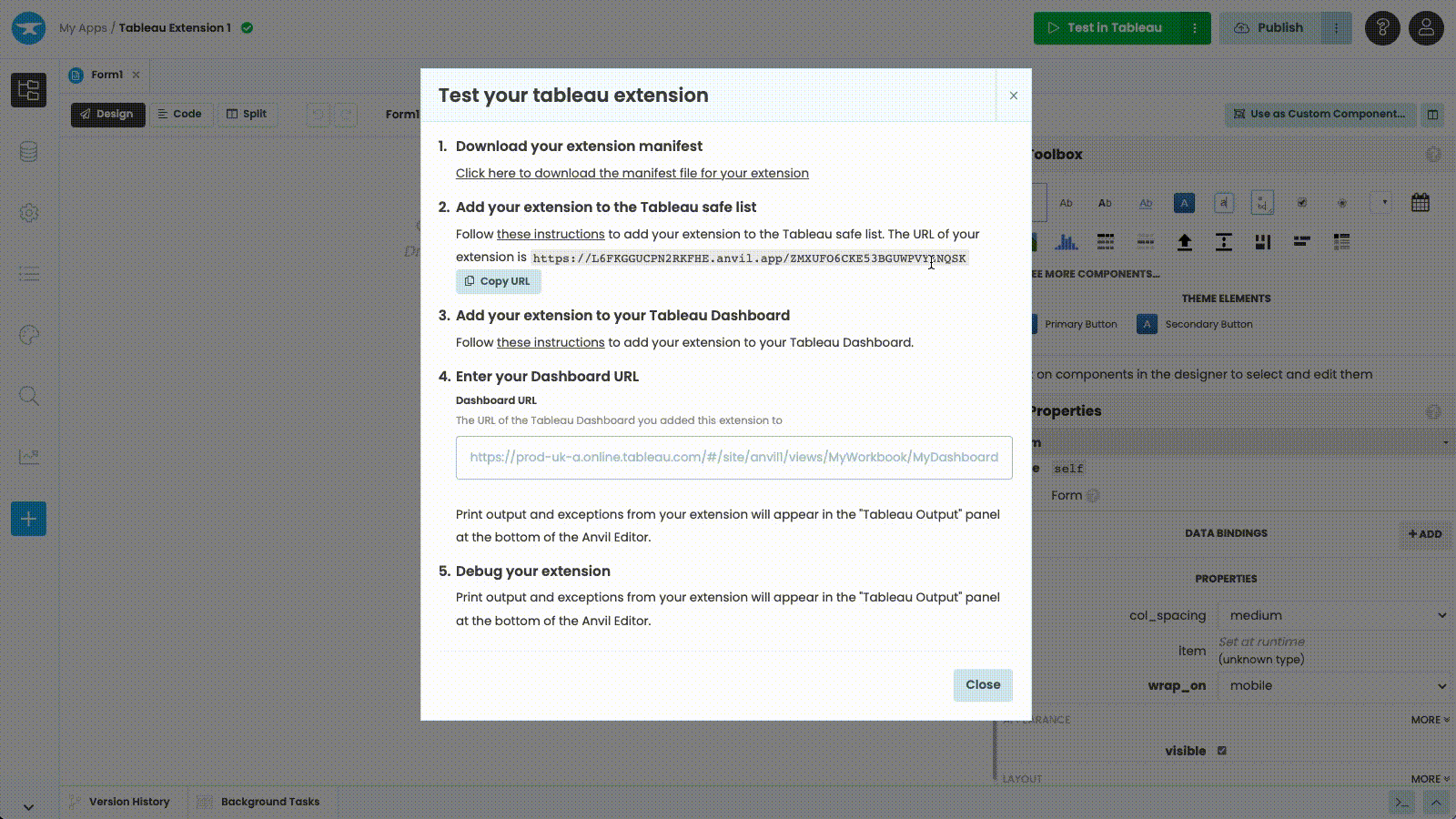Select the Plot bar chart component in Toolbox

(1066, 242)
